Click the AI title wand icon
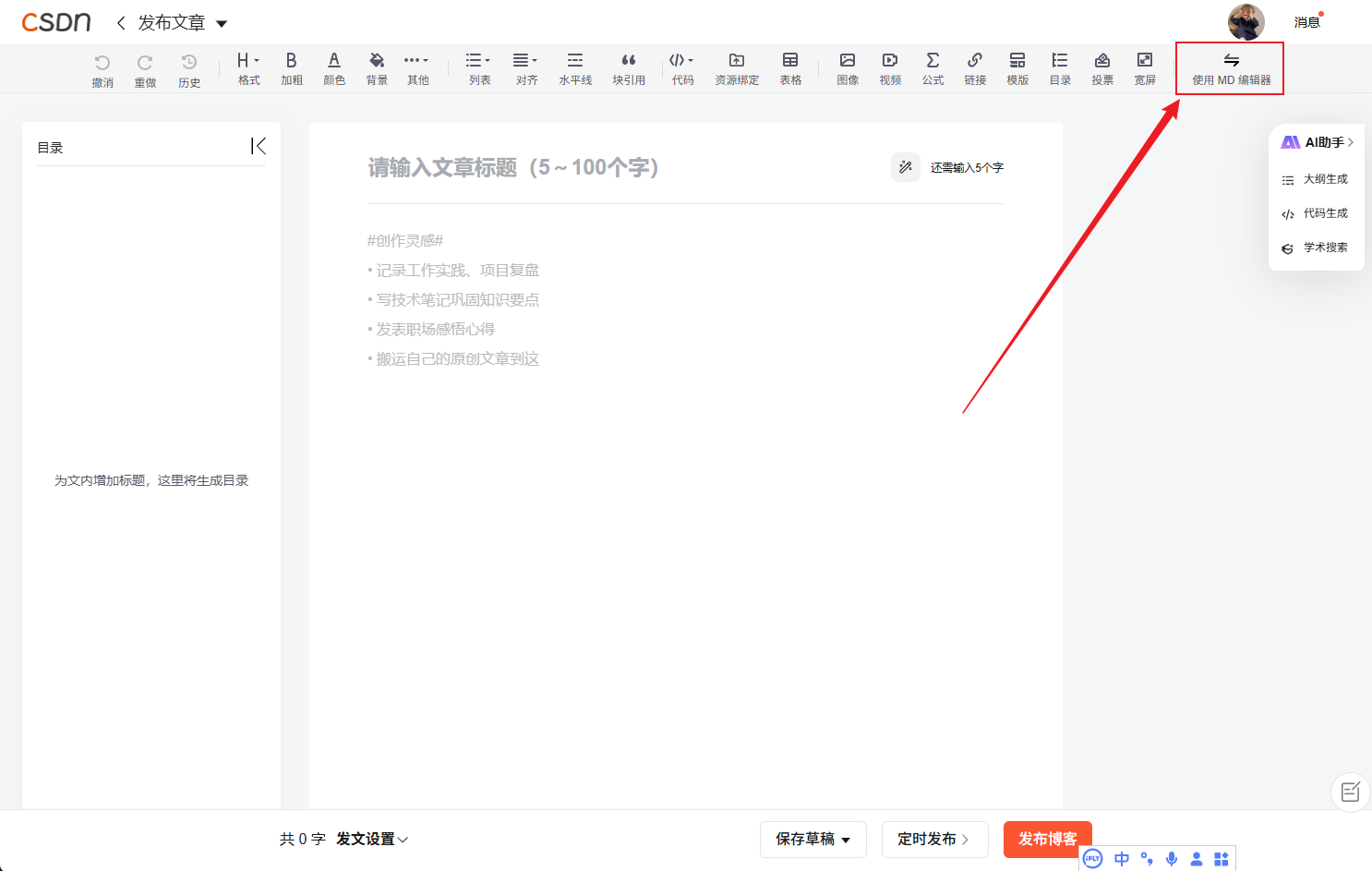The width and height of the screenshot is (1372, 871). pyautogui.click(x=906, y=167)
